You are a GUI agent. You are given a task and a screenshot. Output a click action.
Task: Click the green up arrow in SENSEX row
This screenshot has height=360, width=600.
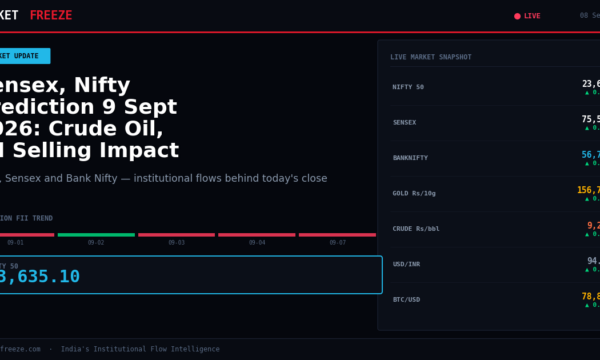point(587,128)
